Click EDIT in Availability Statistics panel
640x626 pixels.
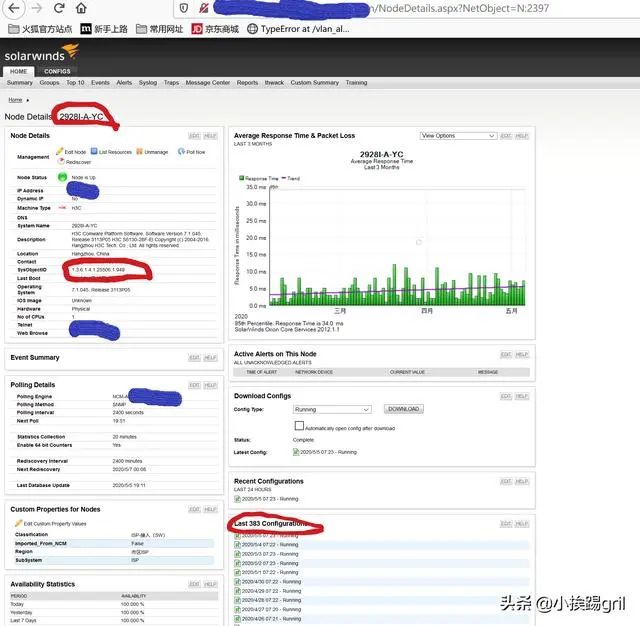pos(194,584)
